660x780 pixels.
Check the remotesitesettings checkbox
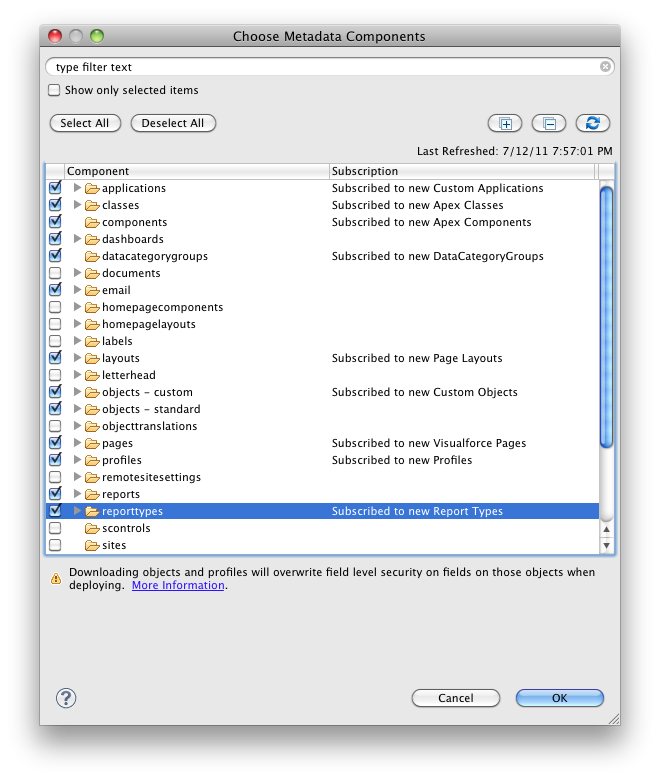(x=55, y=477)
